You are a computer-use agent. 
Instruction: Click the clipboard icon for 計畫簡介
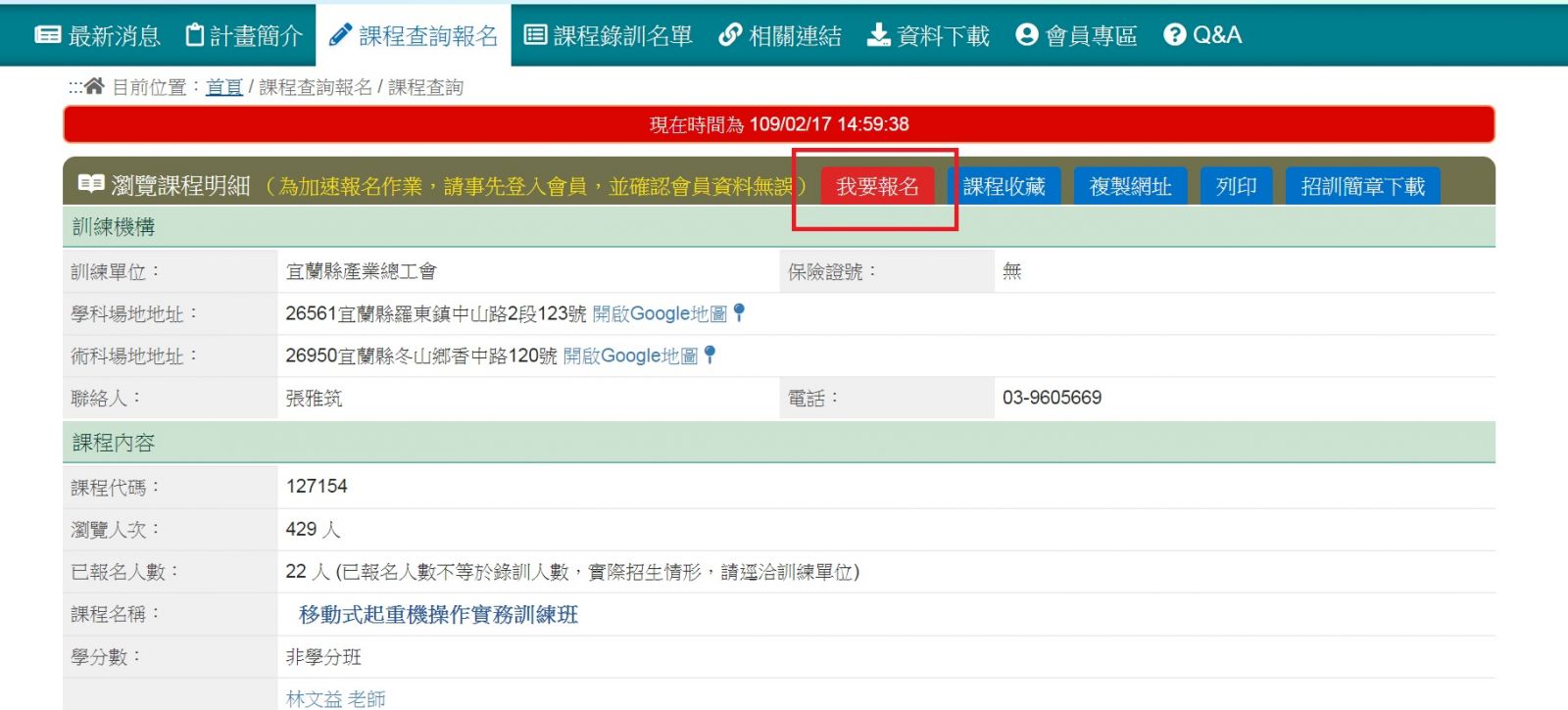[195, 35]
